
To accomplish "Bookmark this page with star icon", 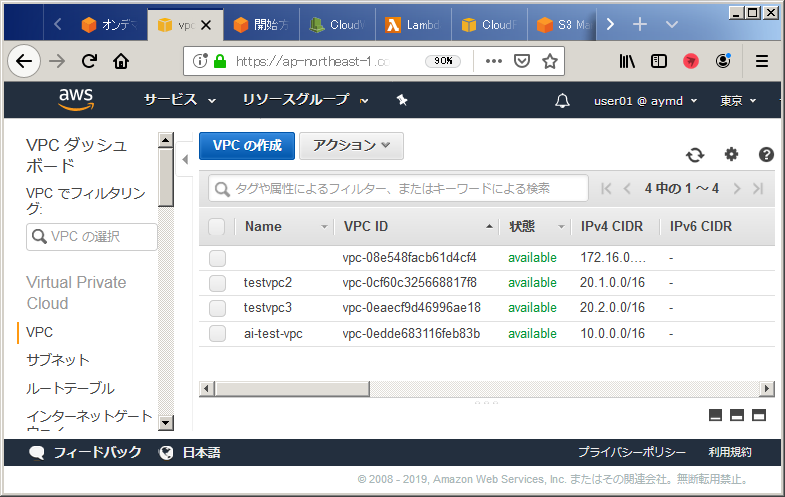I will (x=550, y=61).
